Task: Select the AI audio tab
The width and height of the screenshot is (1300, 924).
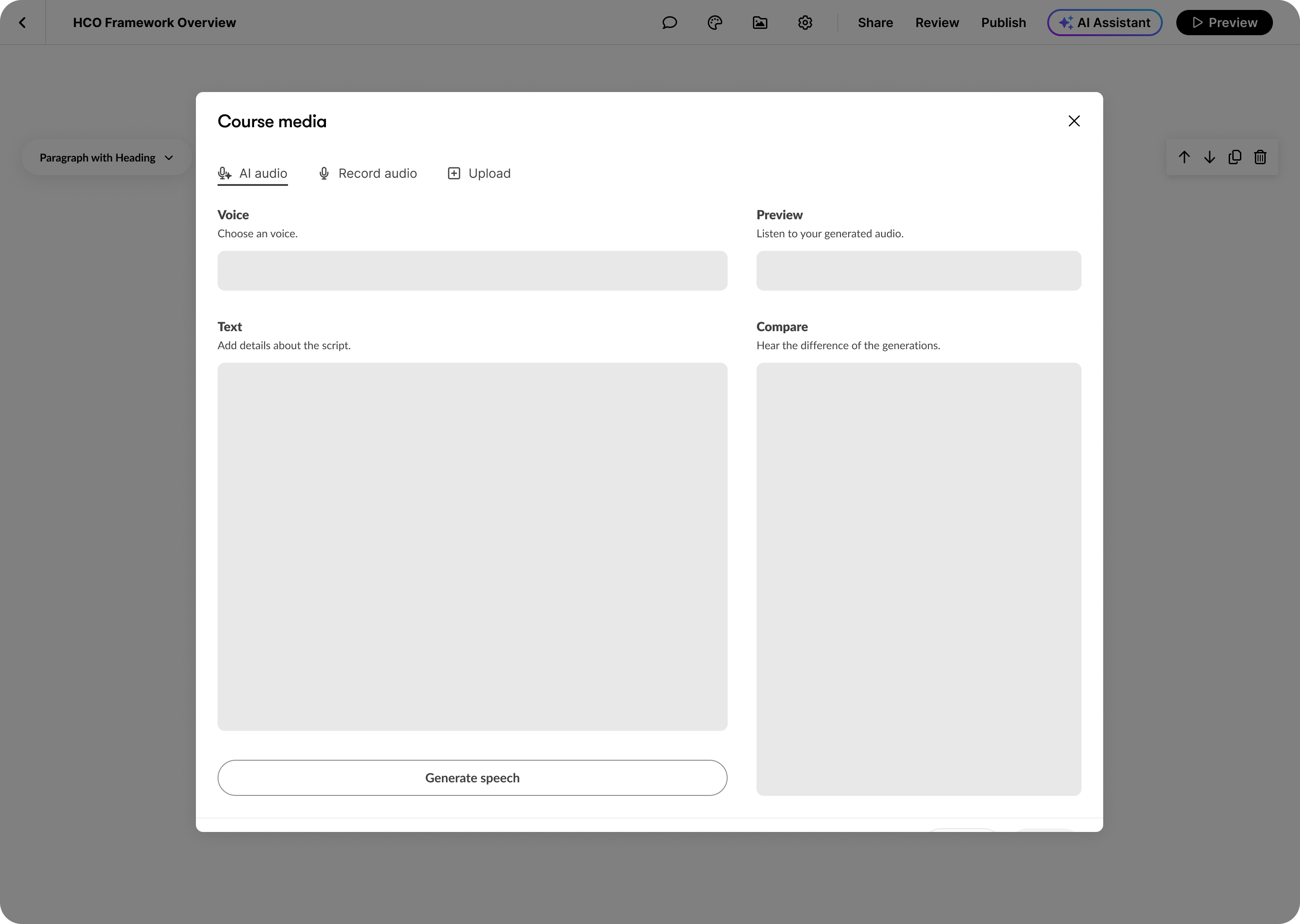Action: [252, 174]
